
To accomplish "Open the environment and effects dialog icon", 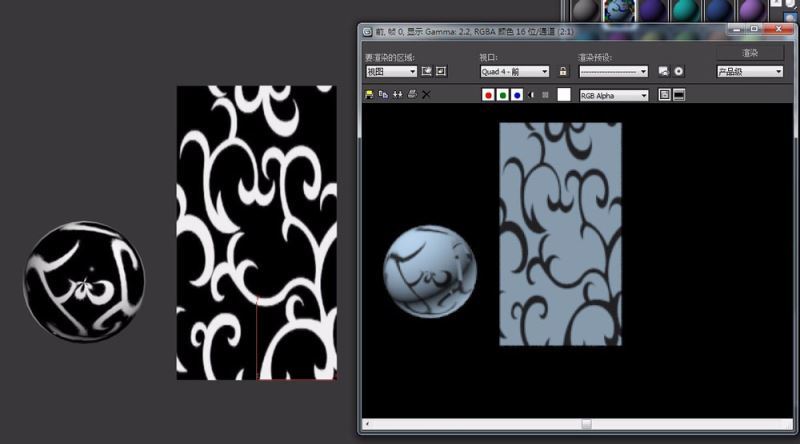I will [x=678, y=72].
